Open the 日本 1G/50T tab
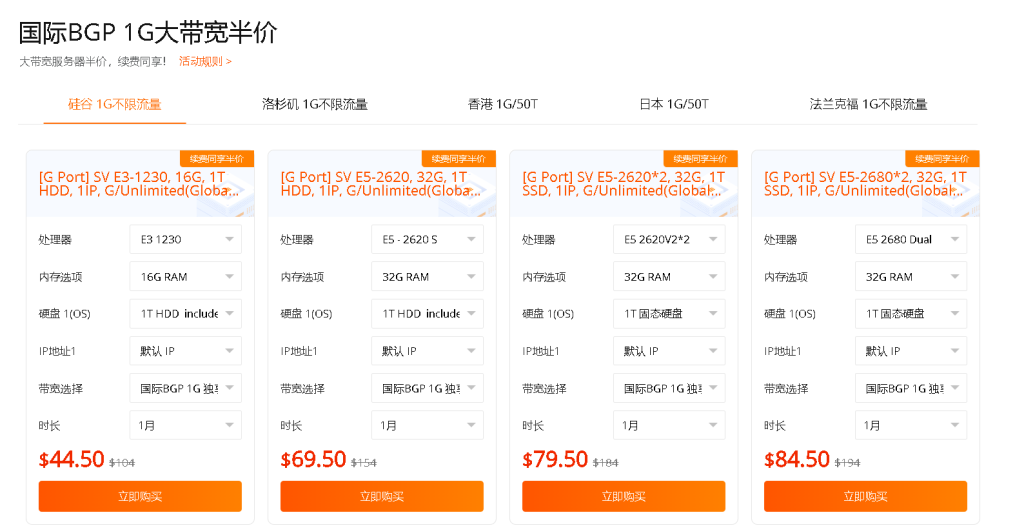1024x526 pixels. (673, 104)
